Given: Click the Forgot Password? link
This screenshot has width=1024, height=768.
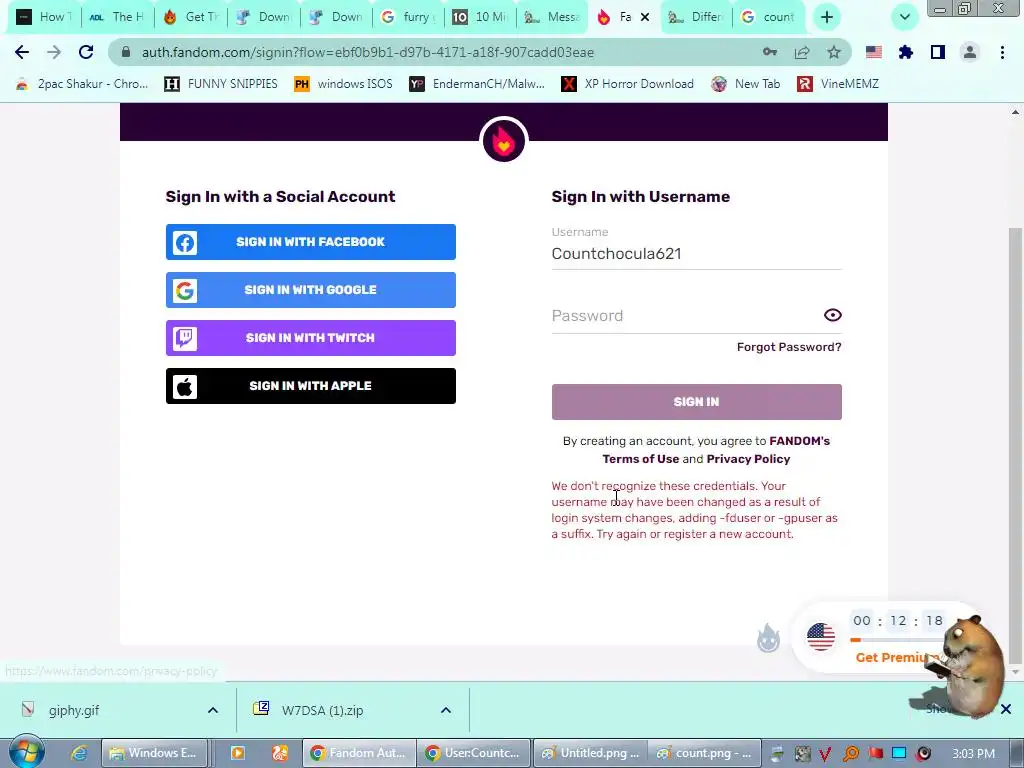Looking at the screenshot, I should click(x=789, y=347).
